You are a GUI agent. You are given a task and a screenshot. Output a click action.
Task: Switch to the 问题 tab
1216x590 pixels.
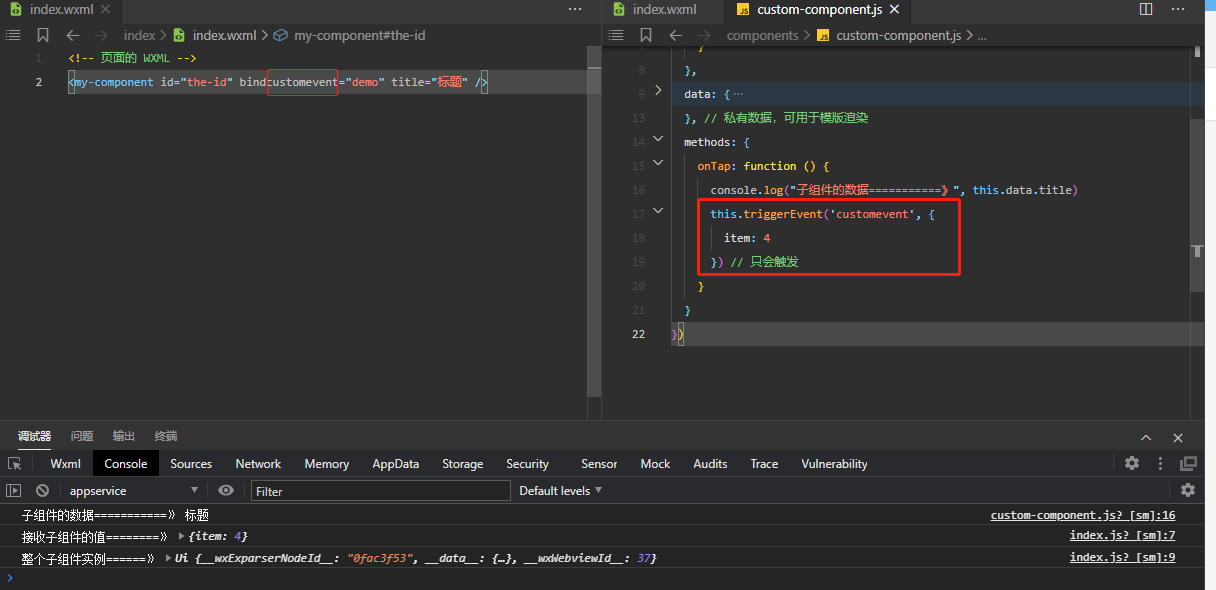[x=82, y=436]
